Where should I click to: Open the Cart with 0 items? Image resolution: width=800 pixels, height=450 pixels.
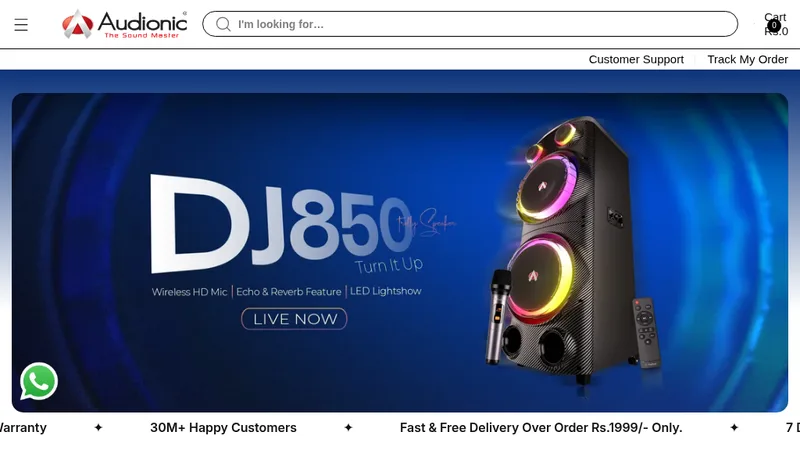776,24
